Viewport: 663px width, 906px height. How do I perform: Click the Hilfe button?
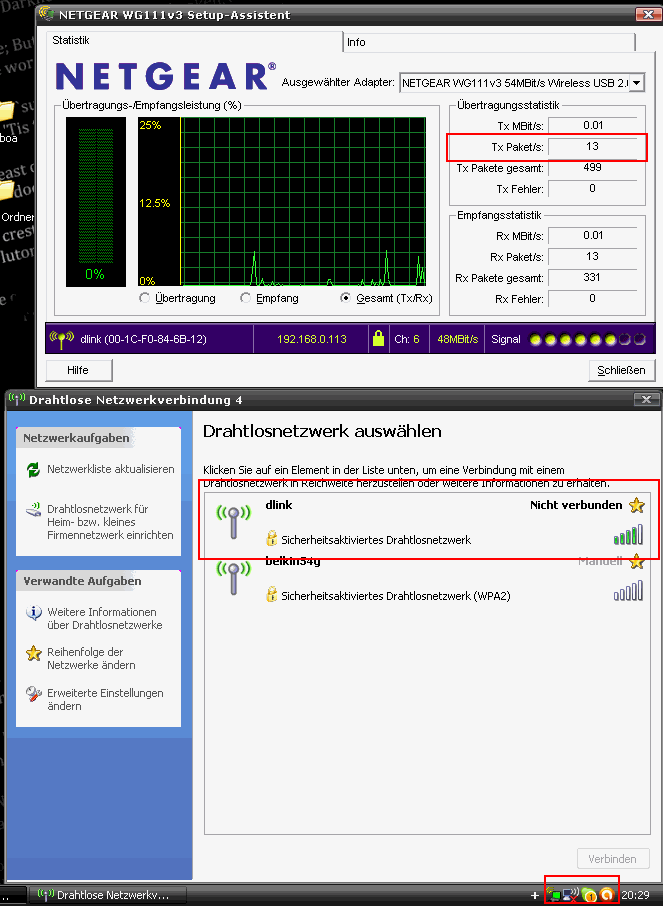[x=78, y=370]
